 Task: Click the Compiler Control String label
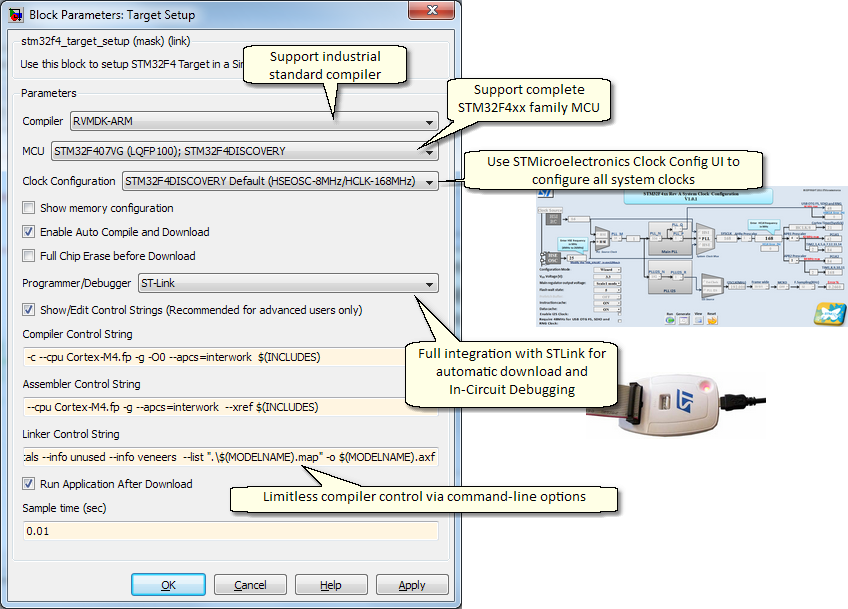77,334
